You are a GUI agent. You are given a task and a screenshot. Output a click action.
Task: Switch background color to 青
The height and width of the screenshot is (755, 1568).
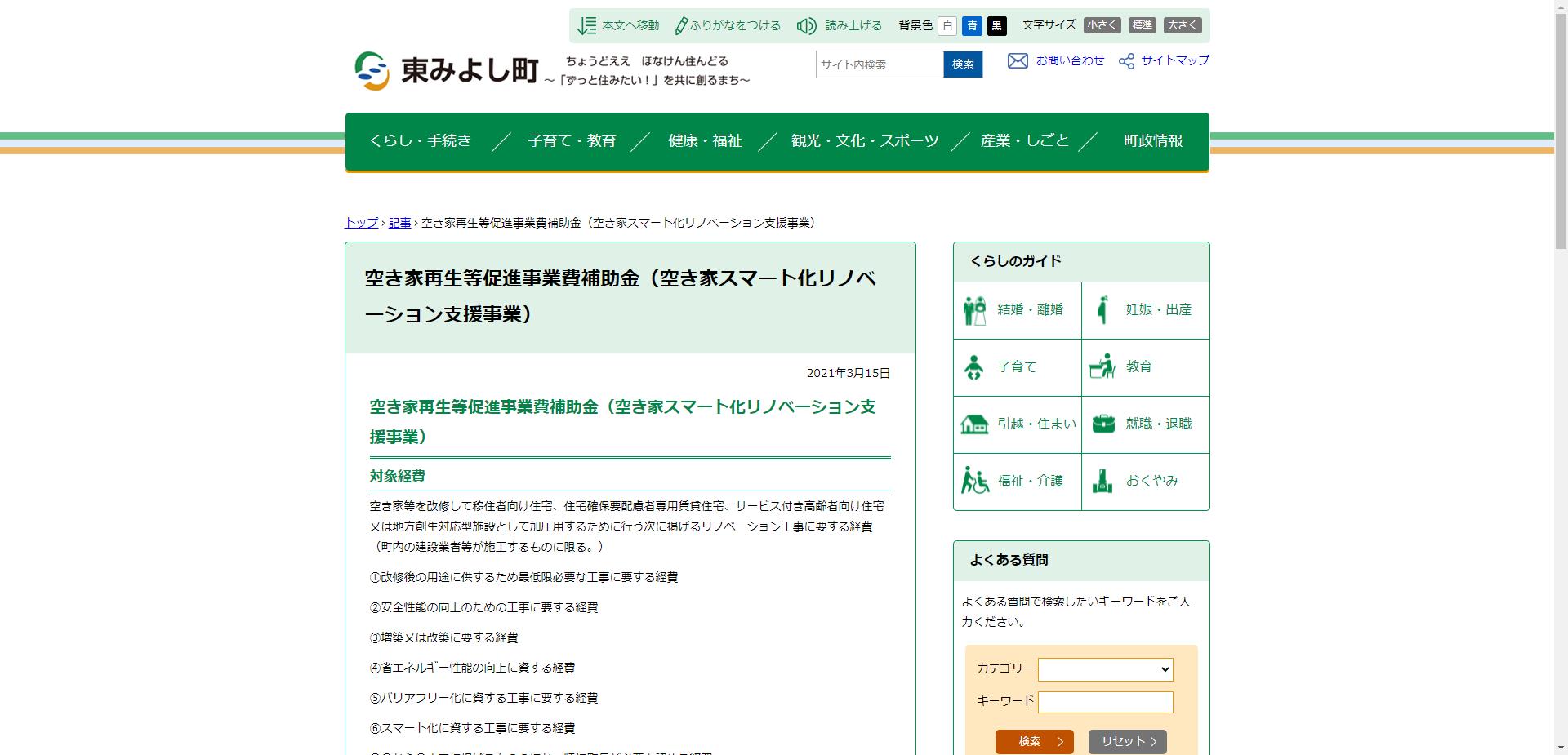tap(971, 25)
